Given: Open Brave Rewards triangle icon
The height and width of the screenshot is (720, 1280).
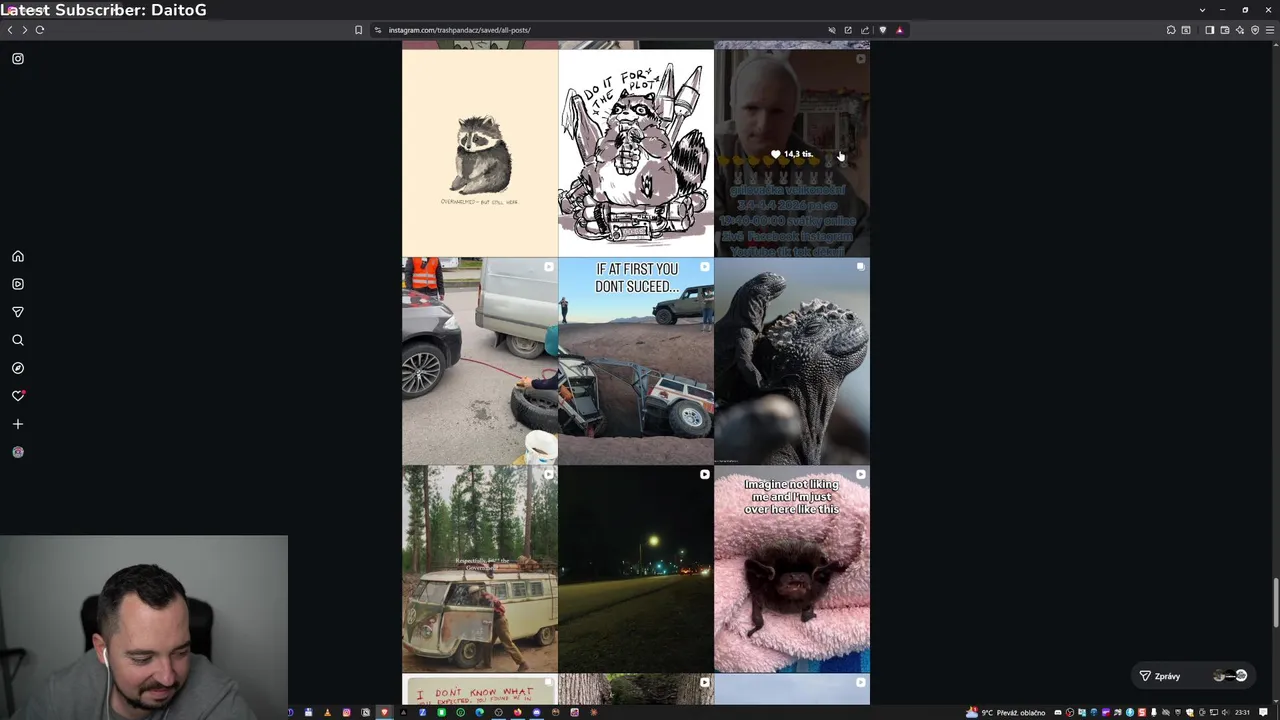Looking at the screenshot, I should (899, 30).
